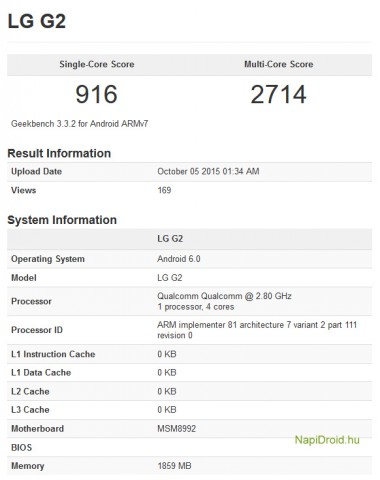Select the 1859 MB memory value
This screenshot has width=380, height=480.
point(174,466)
